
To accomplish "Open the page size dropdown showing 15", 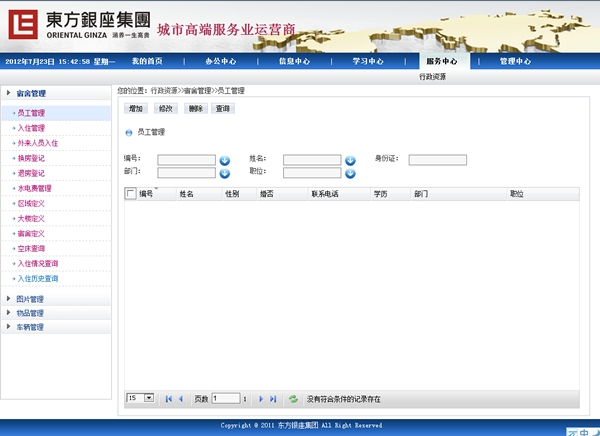I will [x=140, y=398].
